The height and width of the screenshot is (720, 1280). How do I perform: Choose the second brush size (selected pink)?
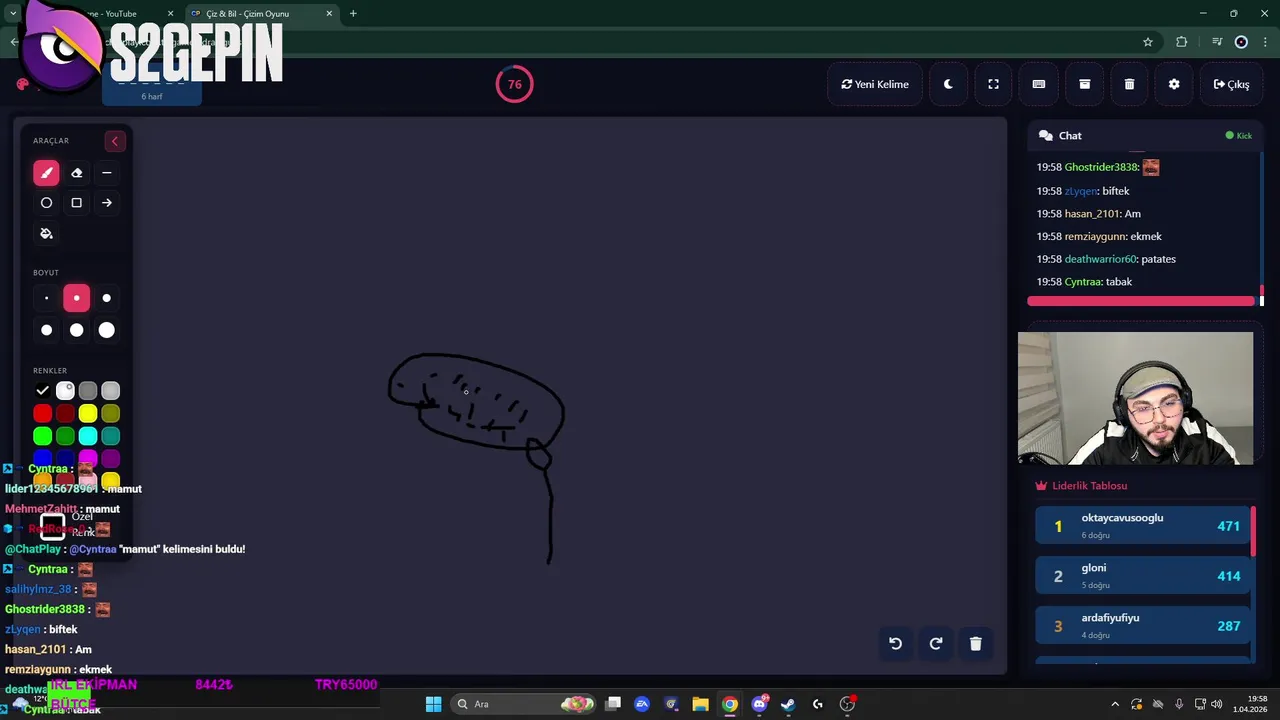[x=76, y=298]
